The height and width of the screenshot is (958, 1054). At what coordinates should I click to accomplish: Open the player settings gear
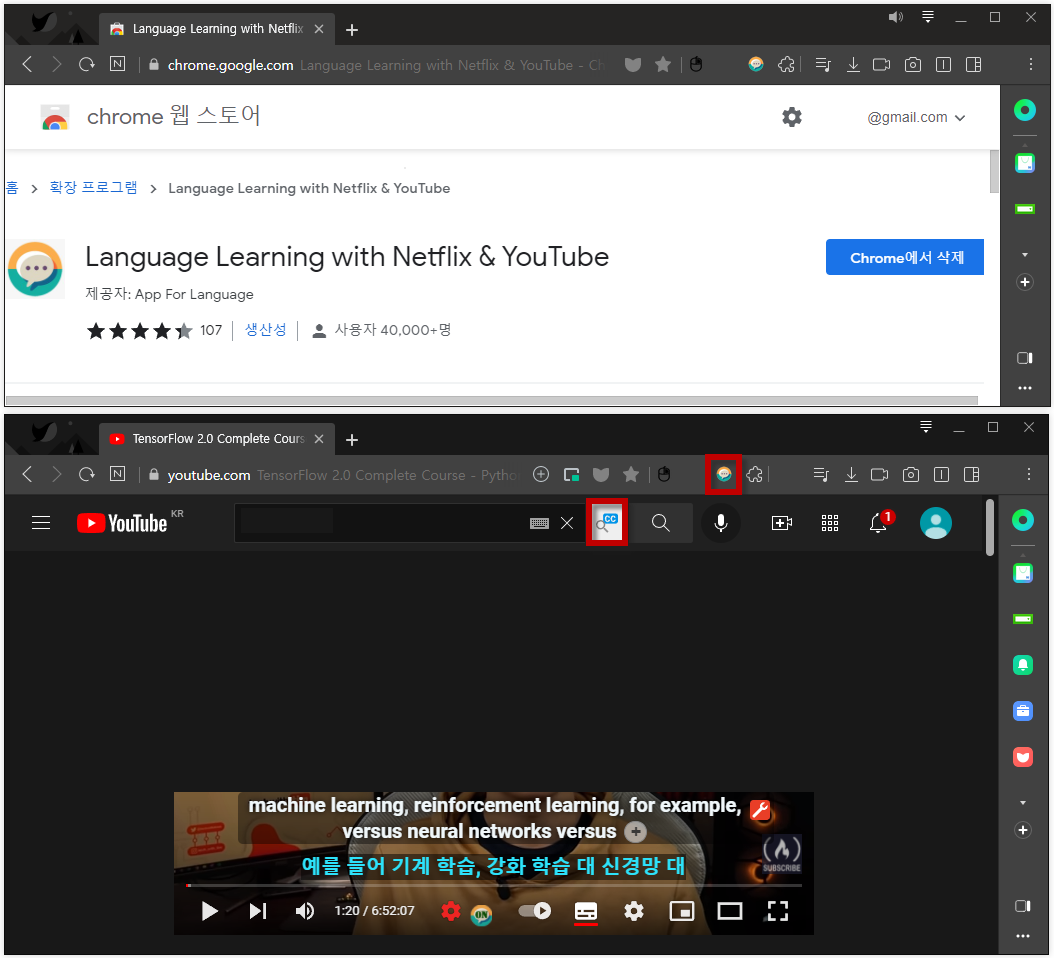coord(633,911)
